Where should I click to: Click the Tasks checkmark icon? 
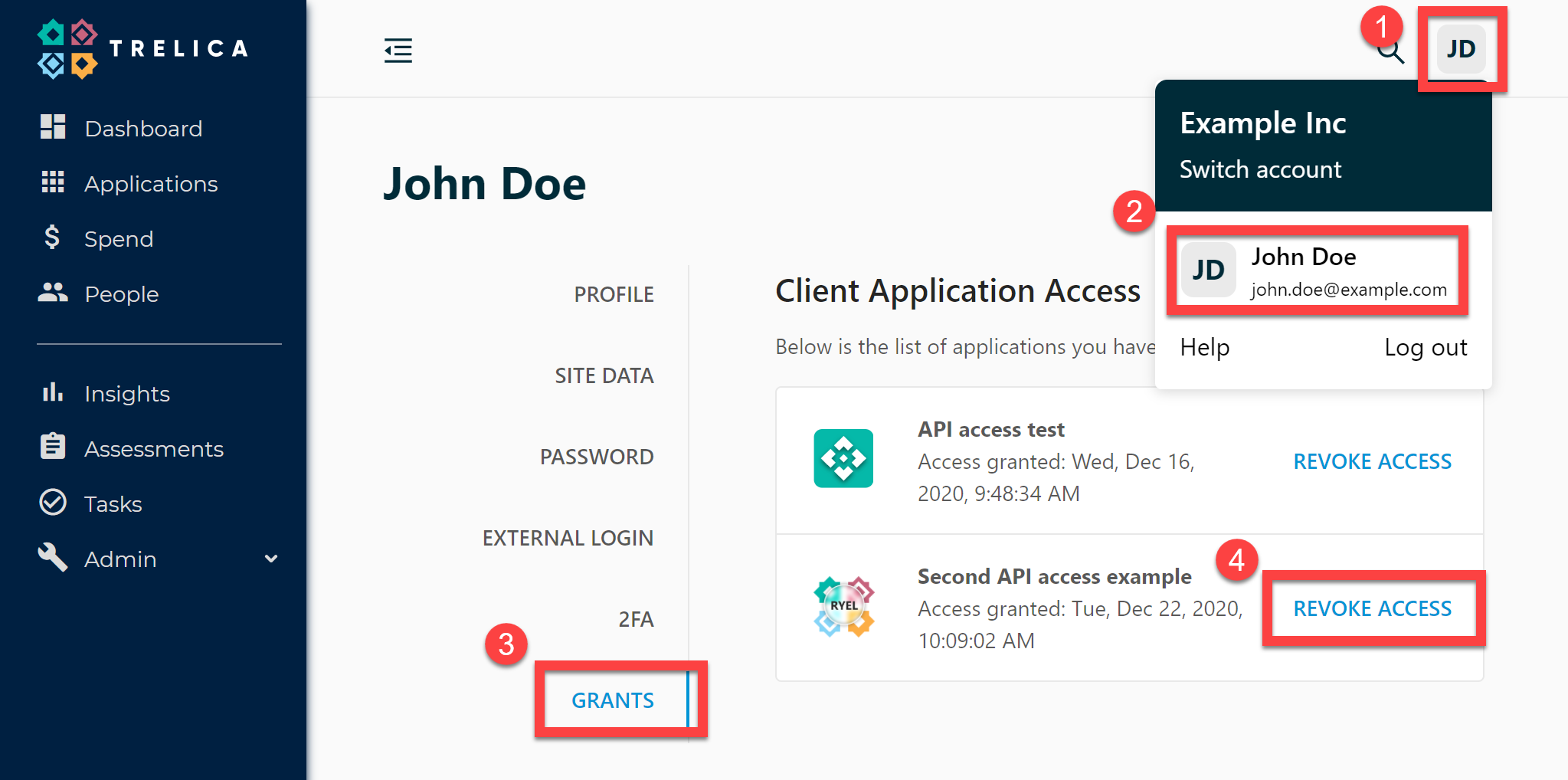(53, 503)
